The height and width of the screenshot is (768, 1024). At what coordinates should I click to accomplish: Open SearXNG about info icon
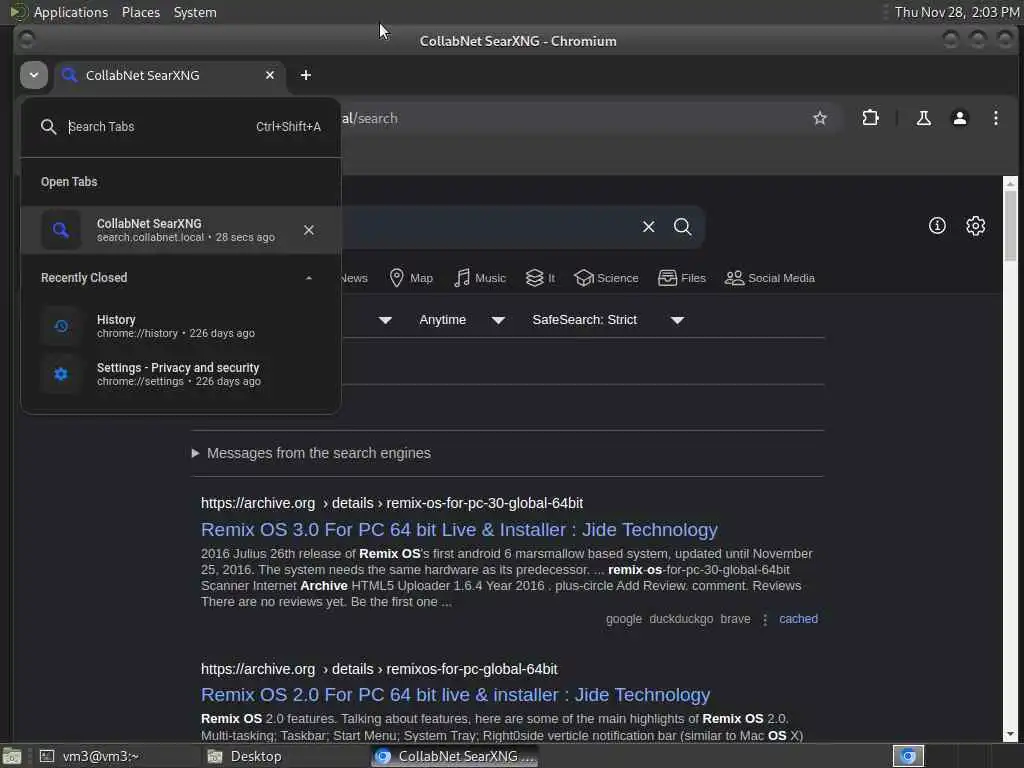point(937,226)
